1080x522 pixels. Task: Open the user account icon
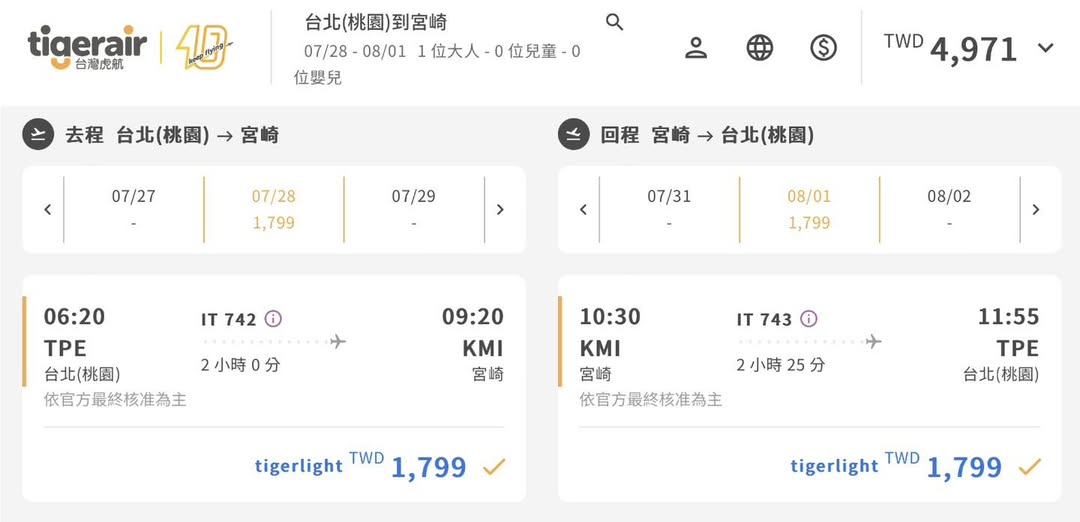tap(696, 47)
